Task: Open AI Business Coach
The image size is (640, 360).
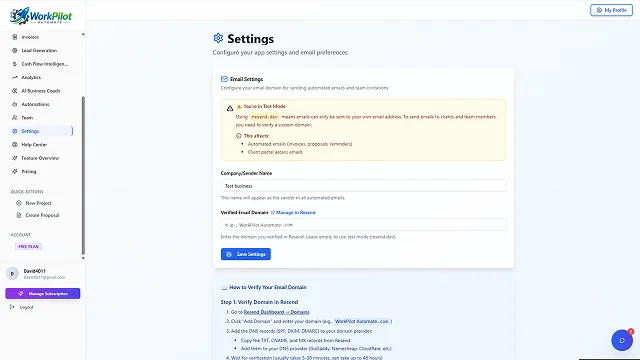Action: pyautogui.click(x=41, y=91)
